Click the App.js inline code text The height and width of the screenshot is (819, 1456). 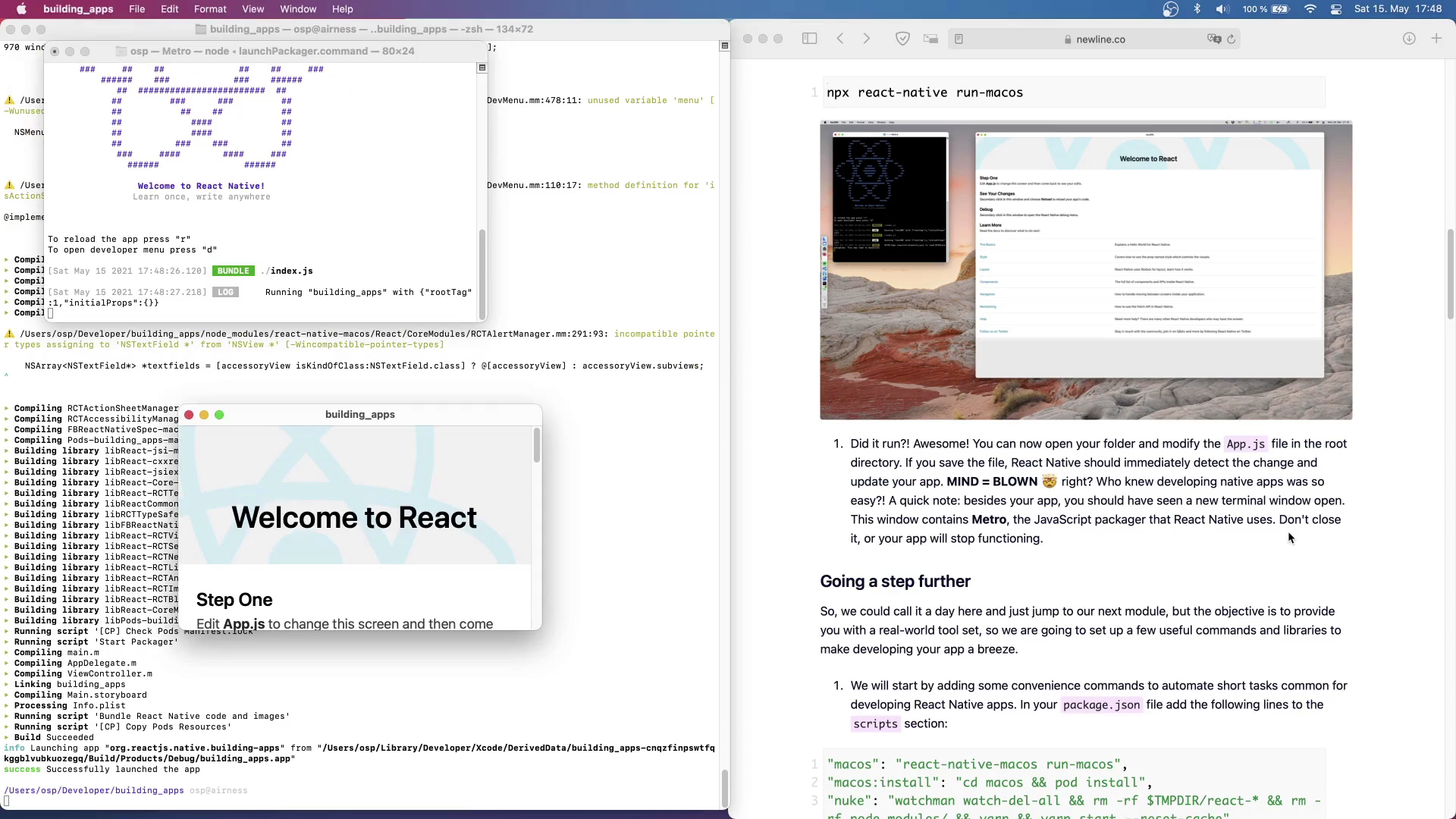1246,444
